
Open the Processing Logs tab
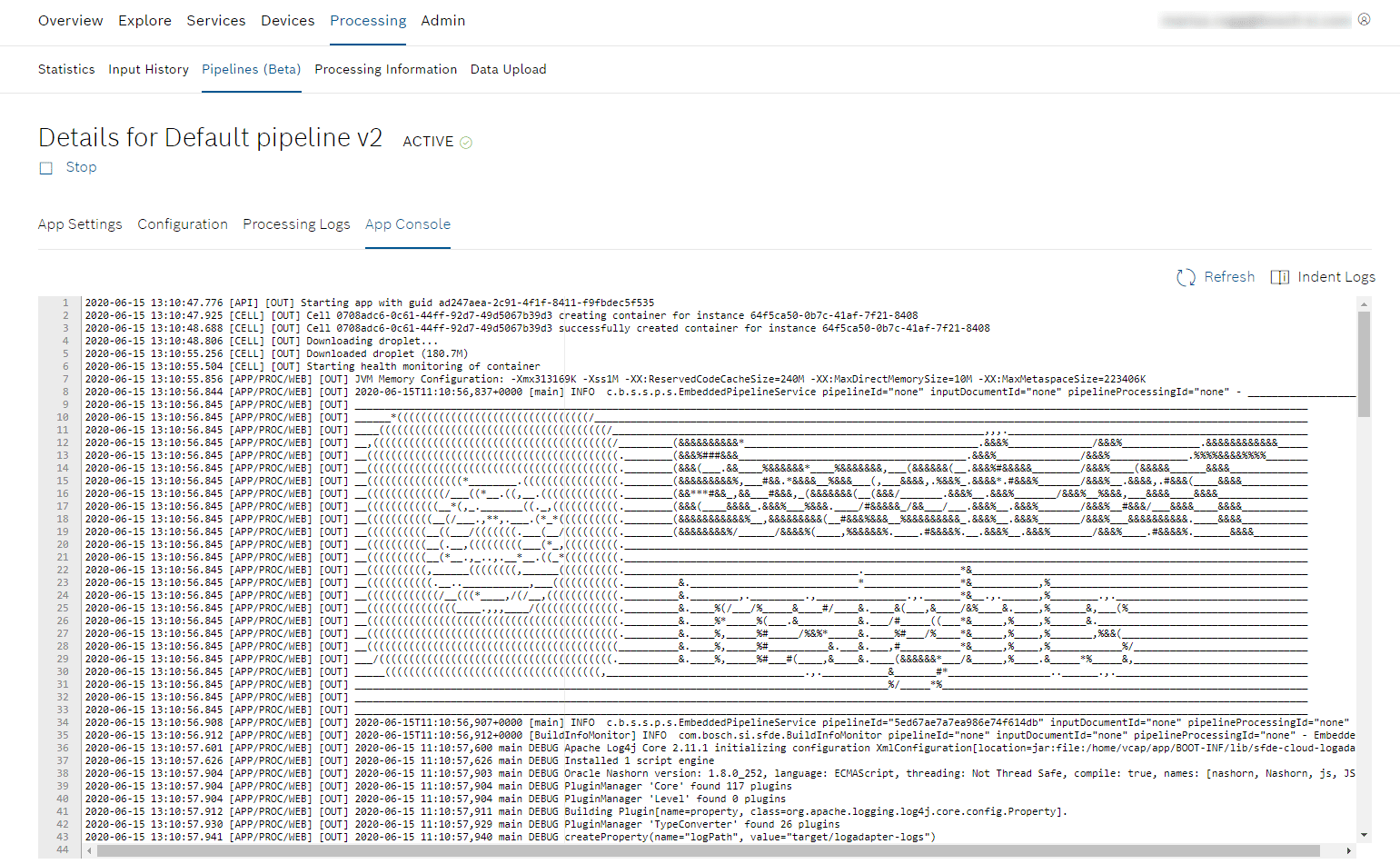pos(296,224)
